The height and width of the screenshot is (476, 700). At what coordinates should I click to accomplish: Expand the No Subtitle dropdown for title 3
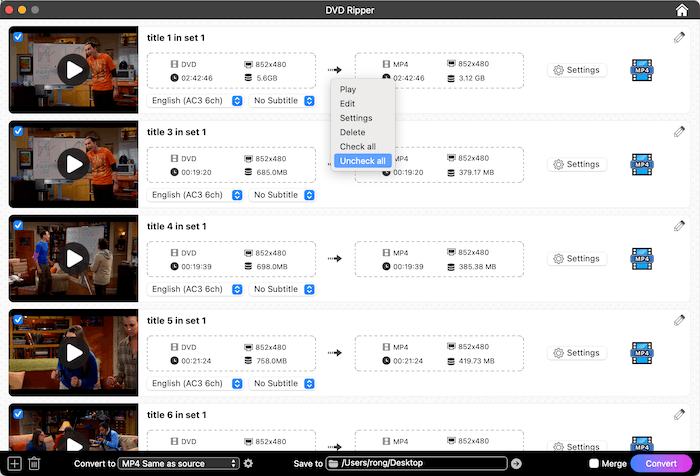[x=284, y=195]
